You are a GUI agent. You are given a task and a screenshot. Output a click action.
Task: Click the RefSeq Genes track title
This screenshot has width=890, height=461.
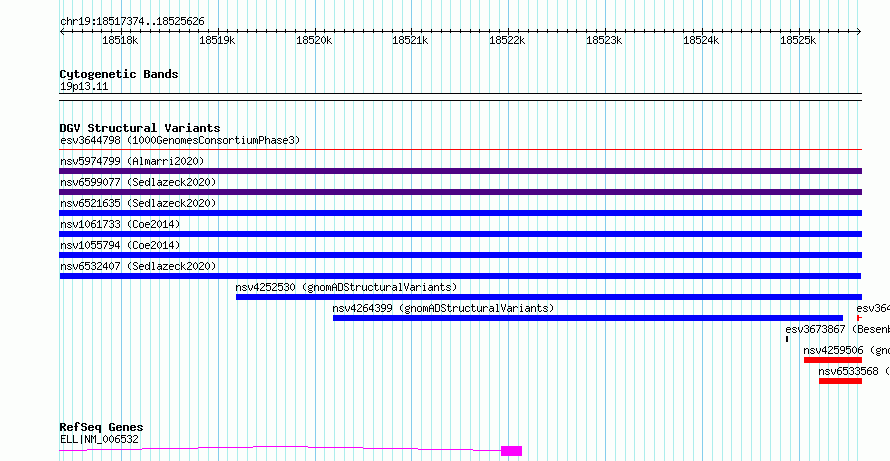pyautogui.click(x=102, y=428)
